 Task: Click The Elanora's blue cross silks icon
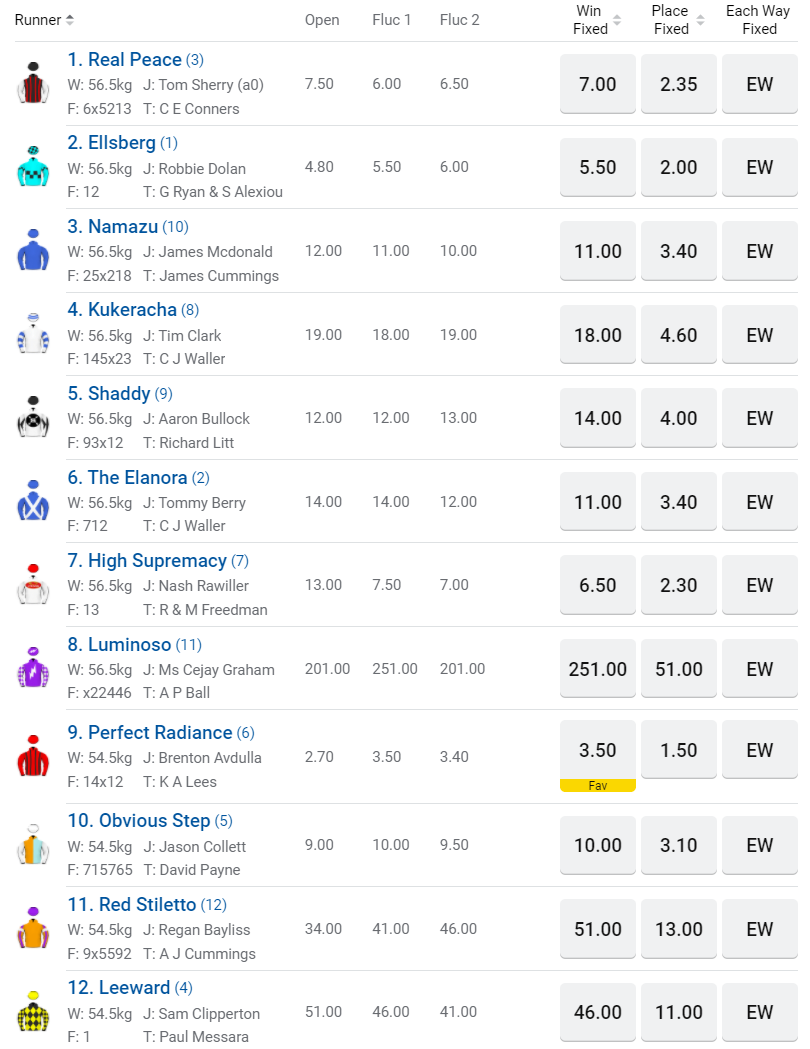[x=33, y=501]
